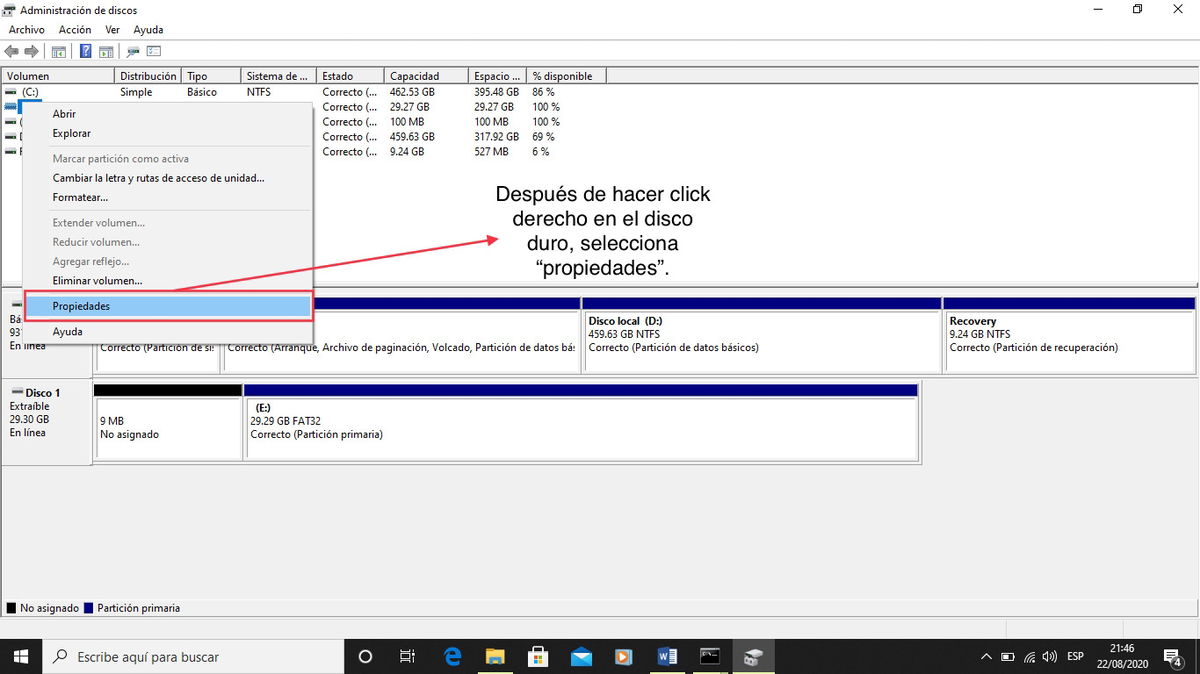Viewport: 1200px width, 674px height.
Task: Show hidden system tray icons chevron
Action: click(985, 657)
